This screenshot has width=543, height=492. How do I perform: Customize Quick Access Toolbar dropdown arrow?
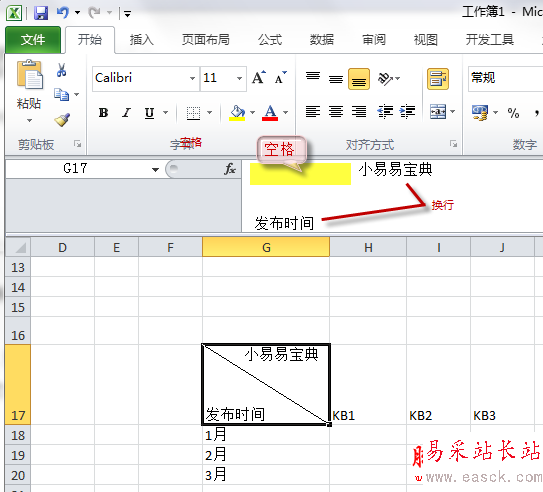point(127,14)
